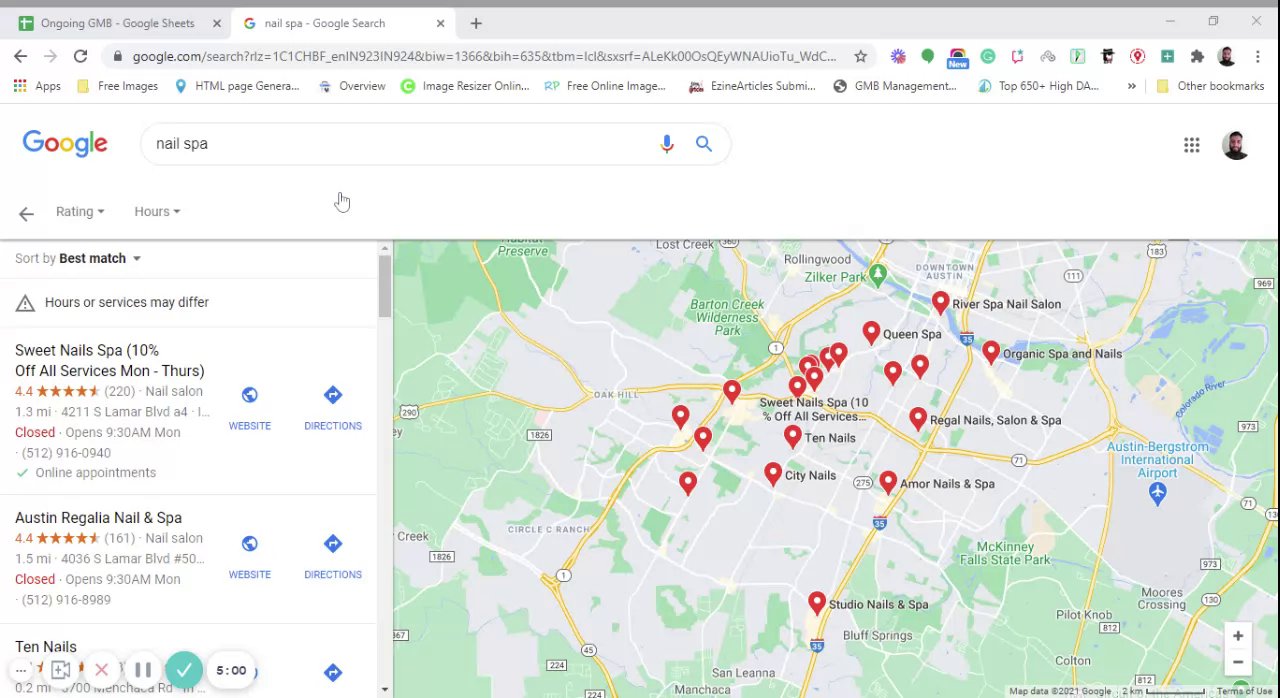Bookmark this page with the star icon
Viewport: 1280px width, 698px height.
tap(860, 56)
